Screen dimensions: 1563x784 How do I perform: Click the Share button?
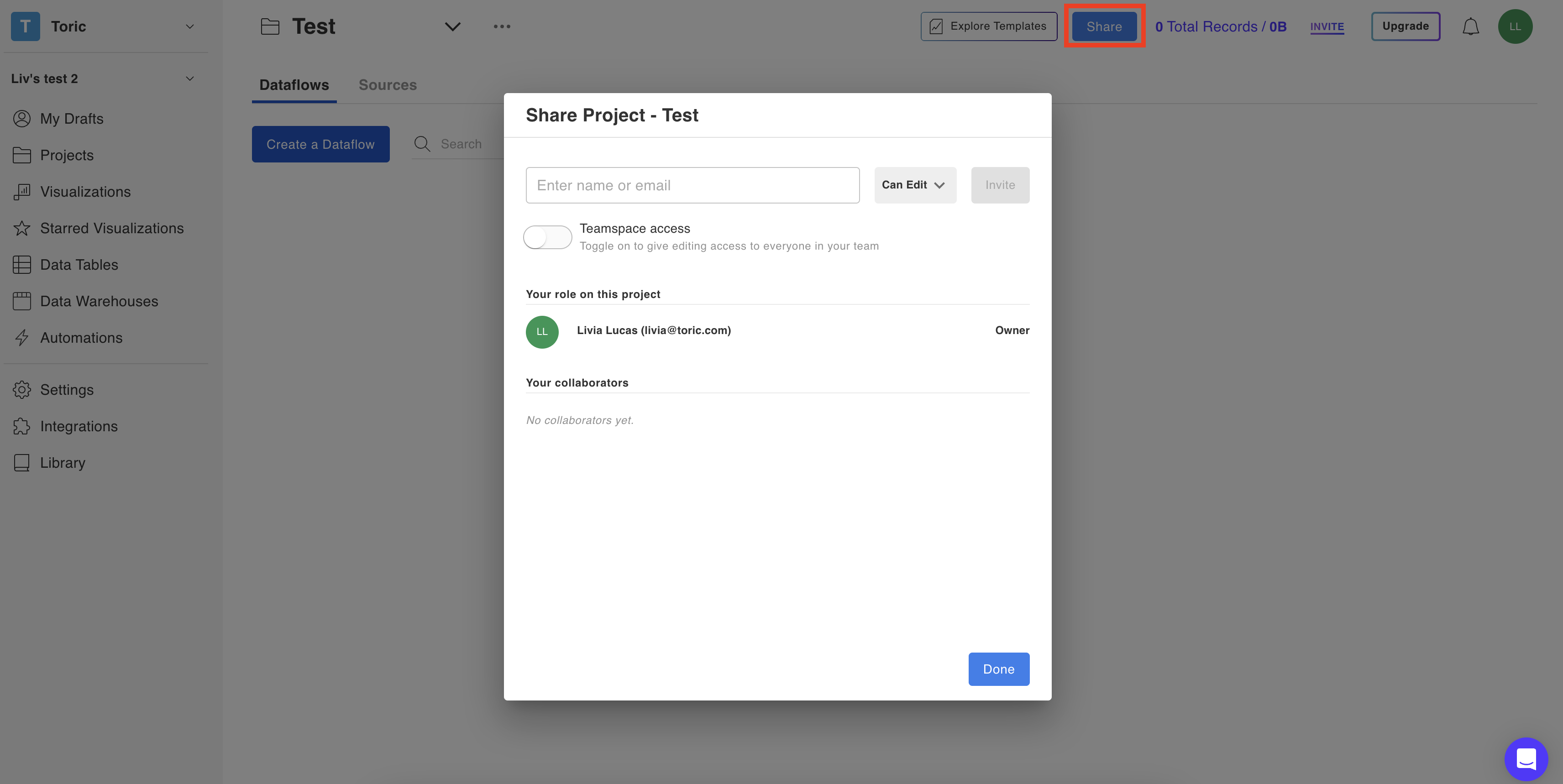point(1104,26)
